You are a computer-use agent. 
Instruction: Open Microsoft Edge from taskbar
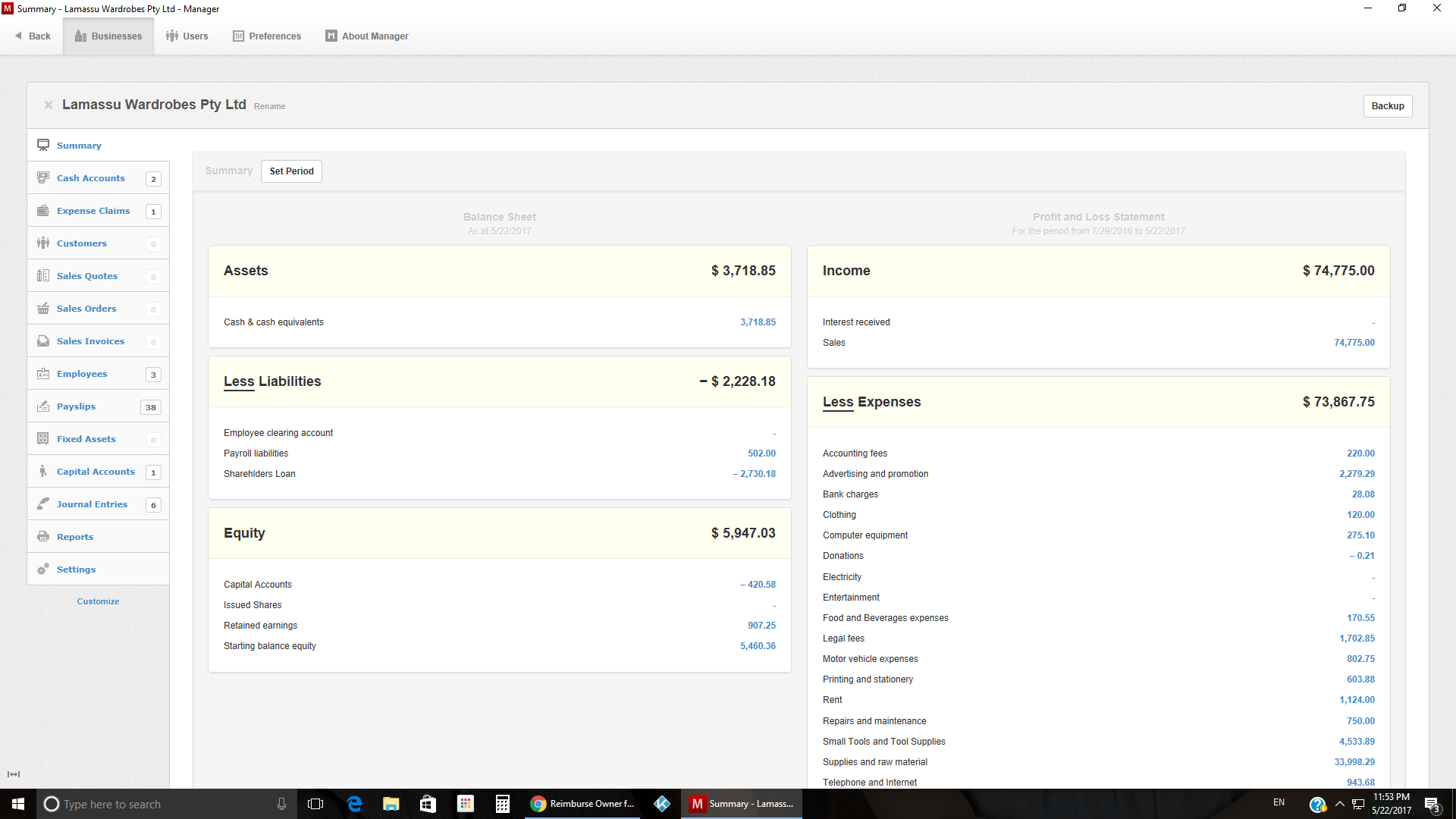[x=354, y=804]
